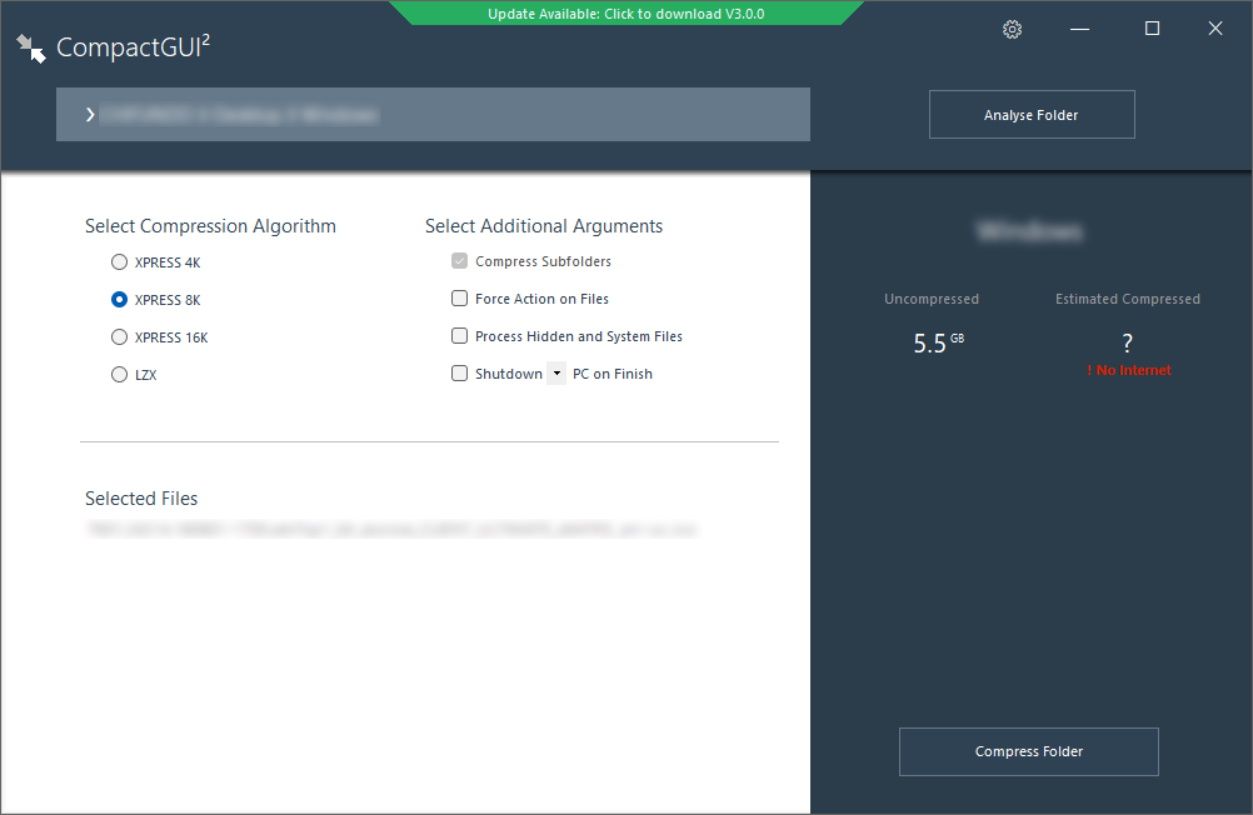Enable Force Action on Files
This screenshot has height=815, width=1253.
point(460,298)
